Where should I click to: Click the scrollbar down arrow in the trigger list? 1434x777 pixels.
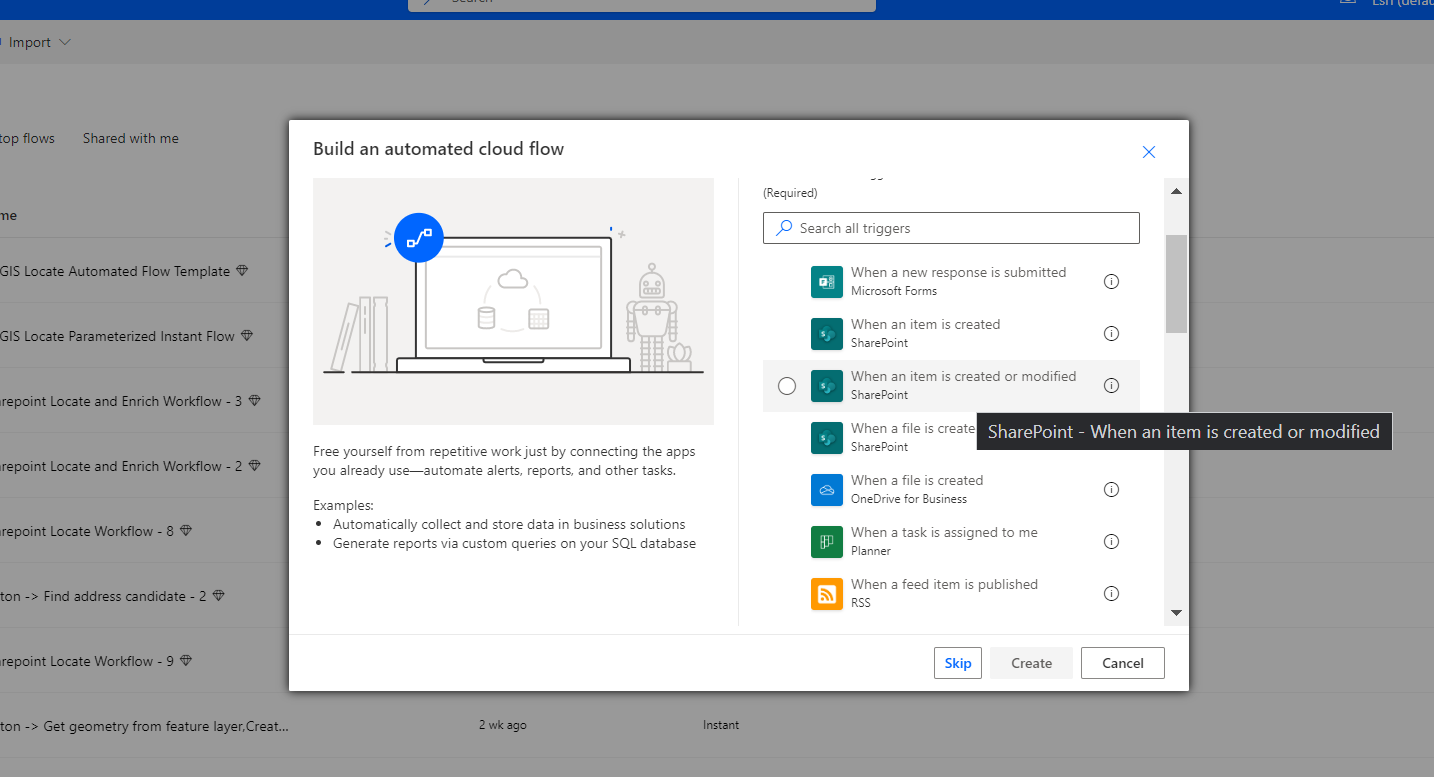pyautogui.click(x=1176, y=612)
